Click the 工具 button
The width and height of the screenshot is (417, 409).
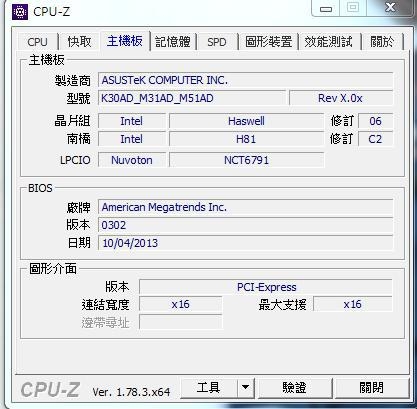click(x=209, y=388)
